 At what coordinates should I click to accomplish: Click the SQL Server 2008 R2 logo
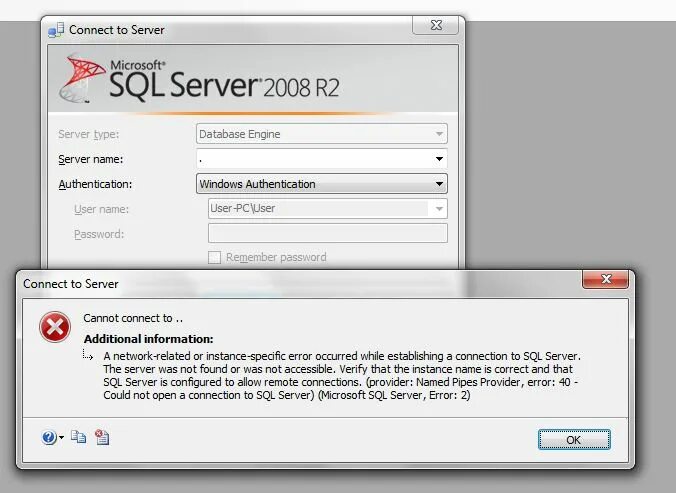(x=199, y=79)
